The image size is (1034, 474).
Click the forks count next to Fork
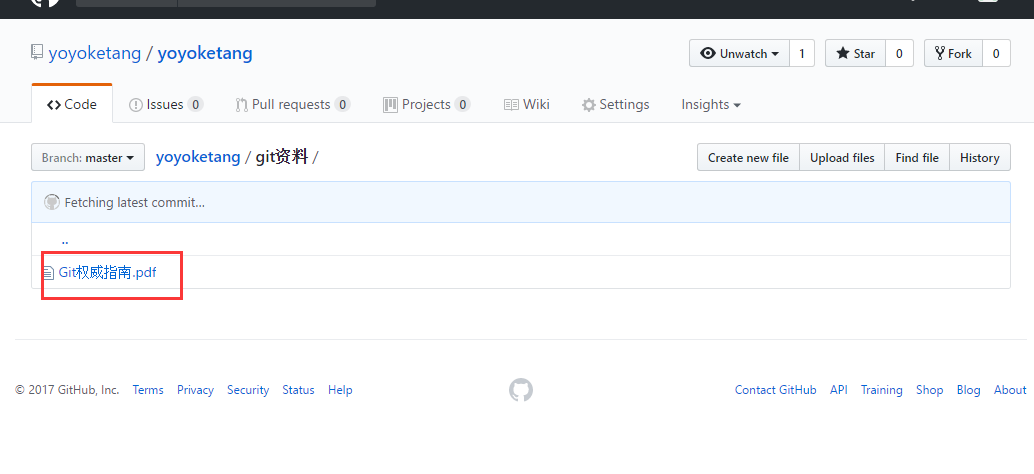[996, 53]
